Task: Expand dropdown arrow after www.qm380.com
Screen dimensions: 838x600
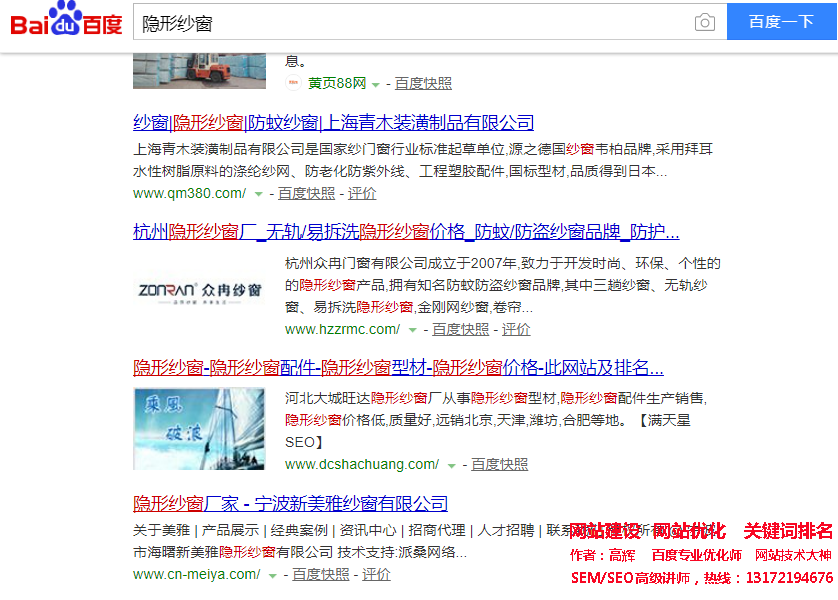Action: [x=258, y=194]
